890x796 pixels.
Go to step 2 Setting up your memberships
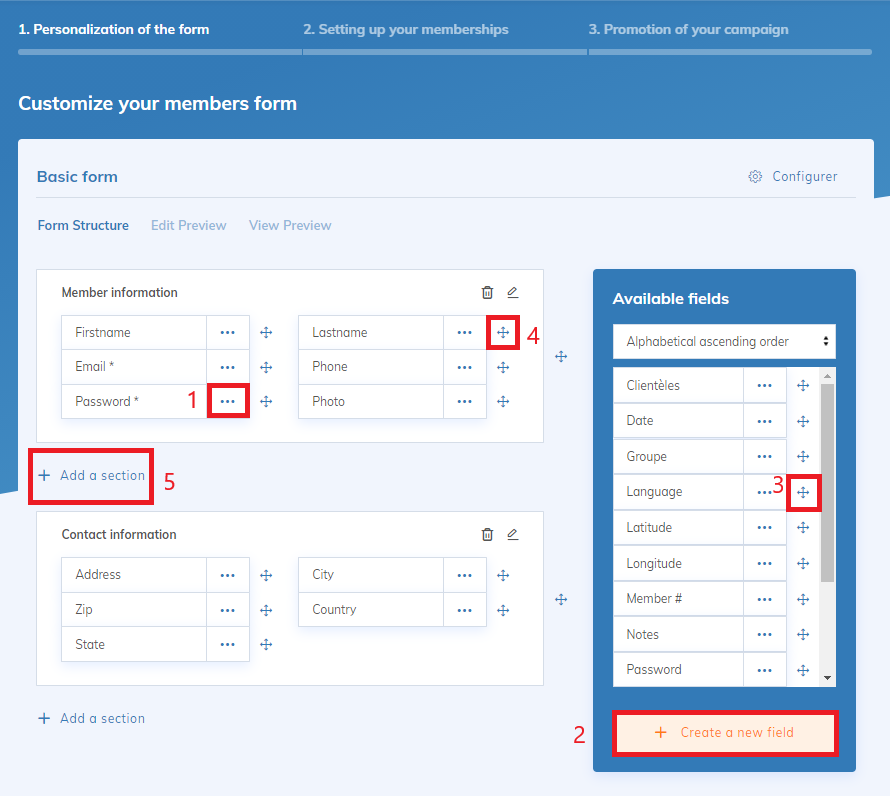pyautogui.click(x=406, y=30)
